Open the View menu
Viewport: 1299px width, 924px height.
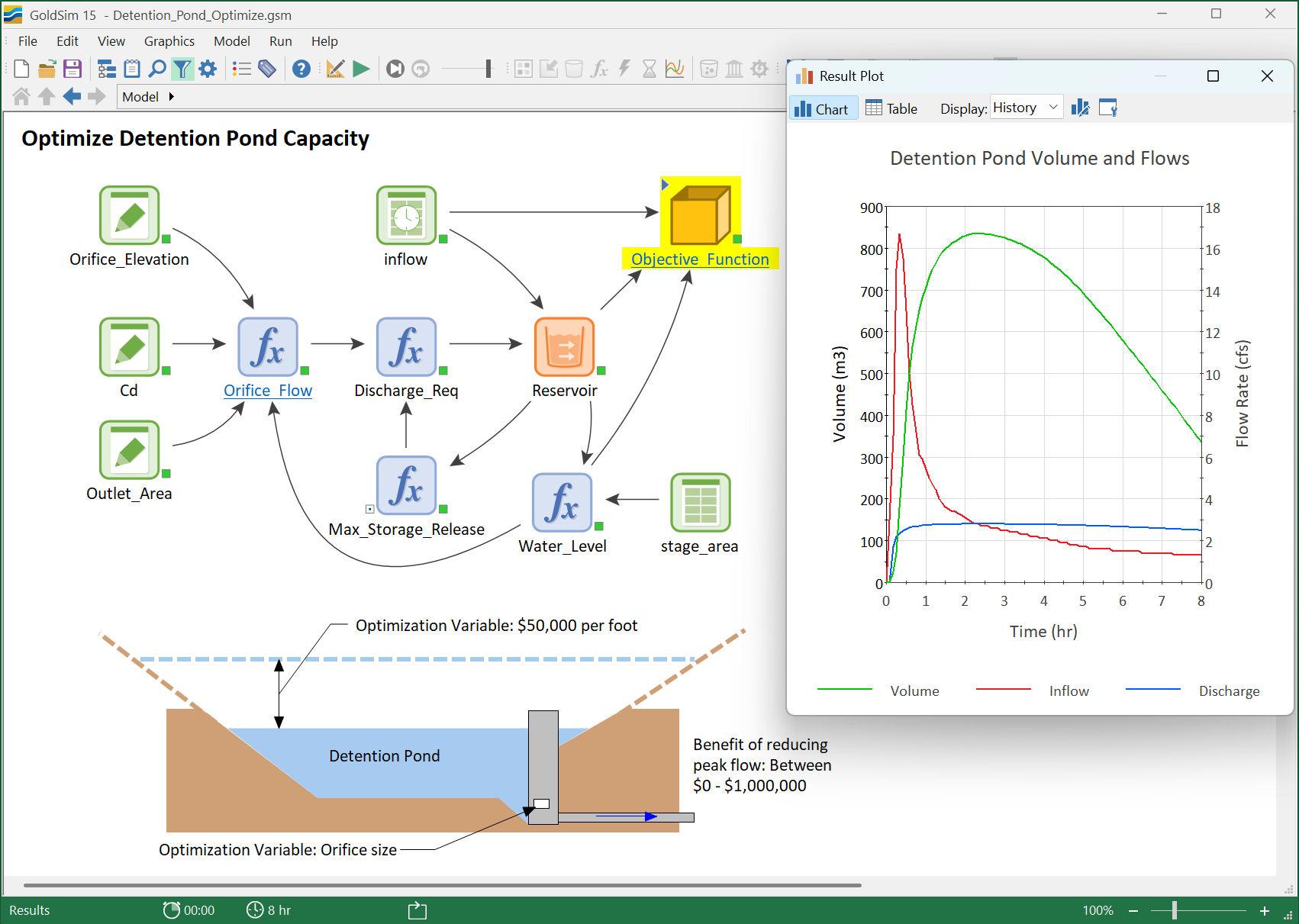[111, 41]
